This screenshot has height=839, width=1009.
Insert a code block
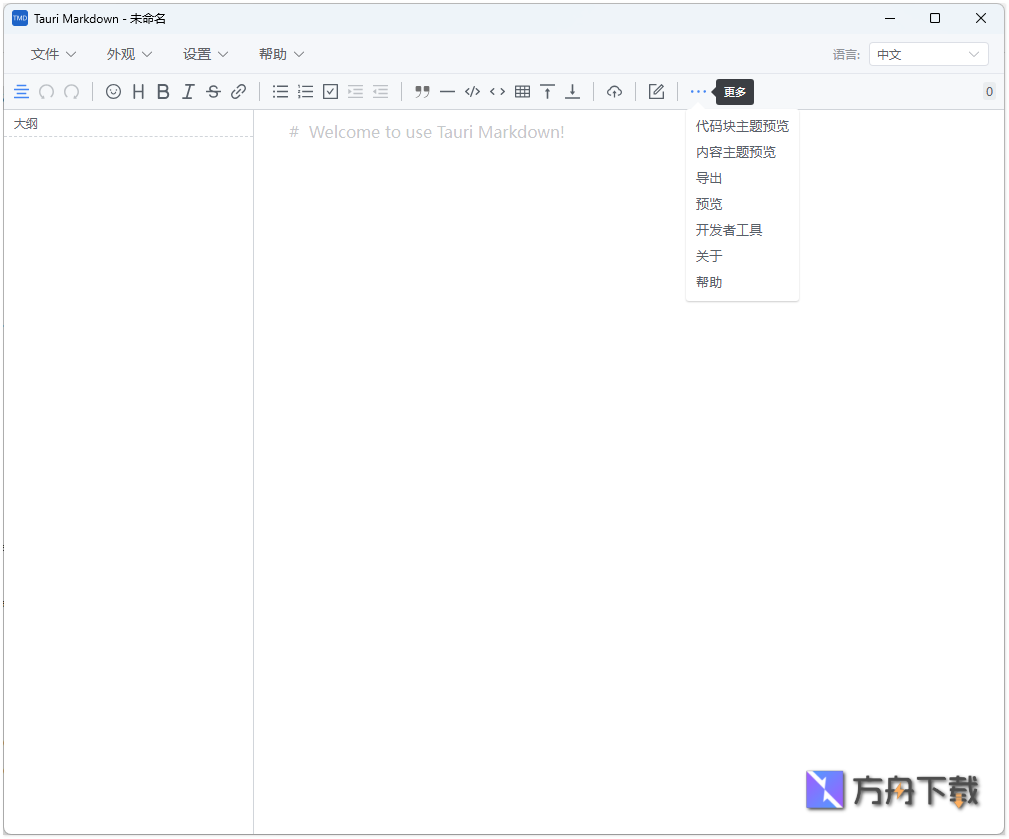pos(472,92)
